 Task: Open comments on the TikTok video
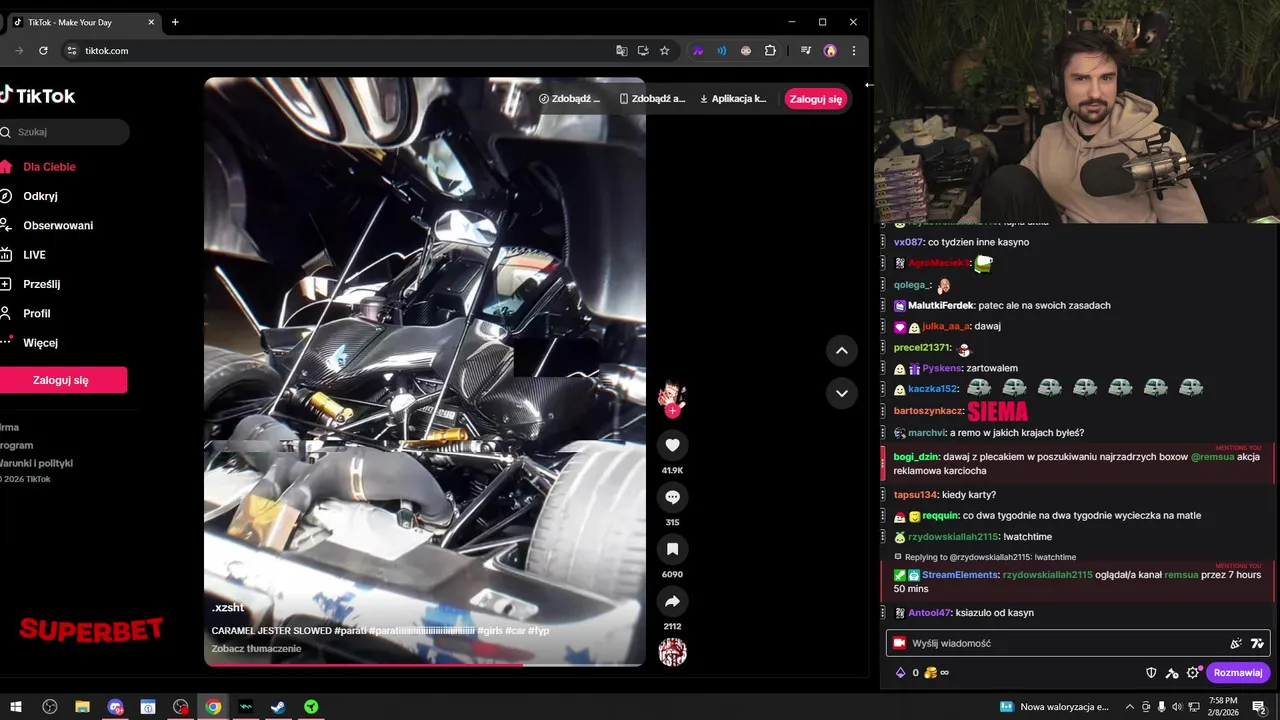(x=672, y=497)
